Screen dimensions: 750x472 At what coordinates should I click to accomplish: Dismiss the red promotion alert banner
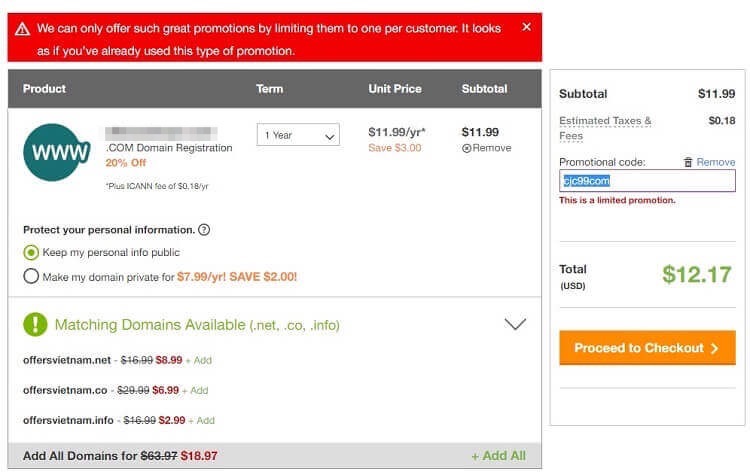527,27
